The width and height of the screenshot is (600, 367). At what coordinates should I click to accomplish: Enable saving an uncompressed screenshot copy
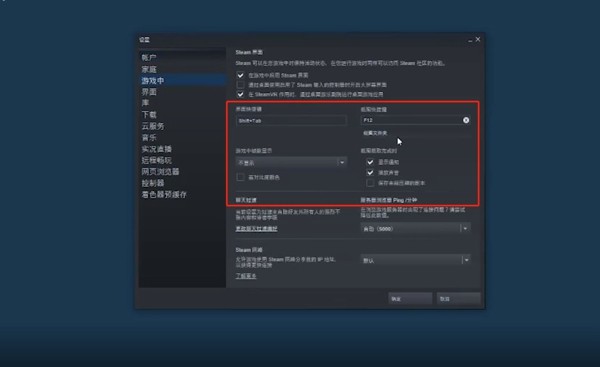[370, 183]
